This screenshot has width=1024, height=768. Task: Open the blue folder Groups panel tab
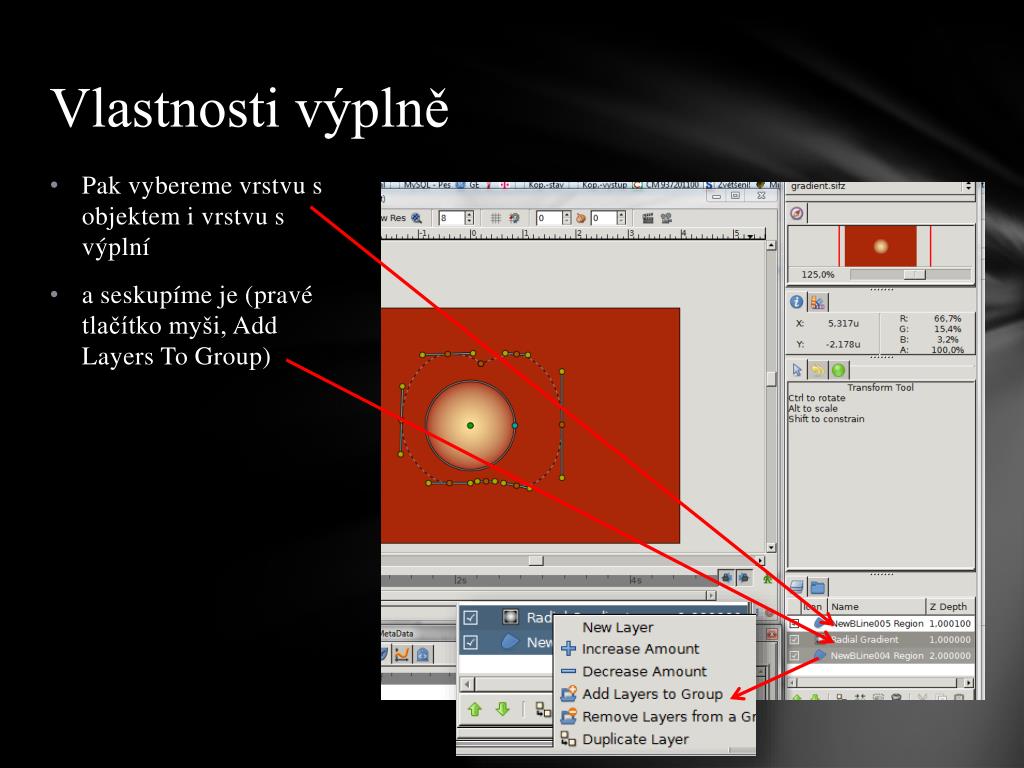(x=818, y=586)
